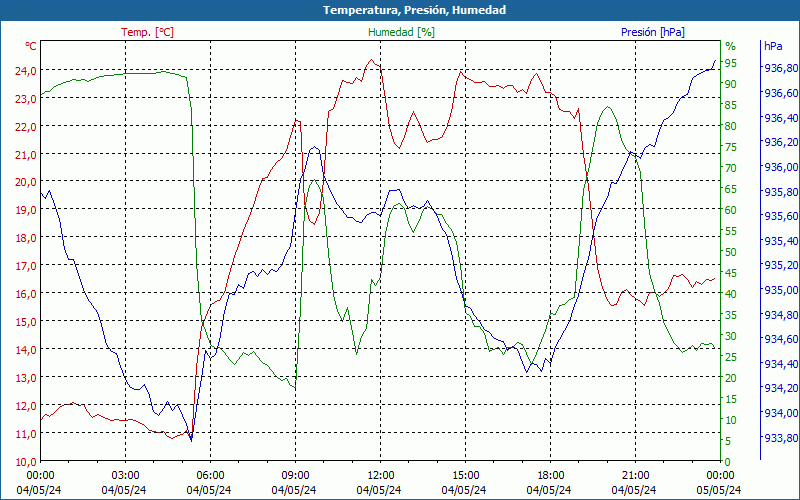
Task: Click humidity axis value 70
Action: (731, 168)
